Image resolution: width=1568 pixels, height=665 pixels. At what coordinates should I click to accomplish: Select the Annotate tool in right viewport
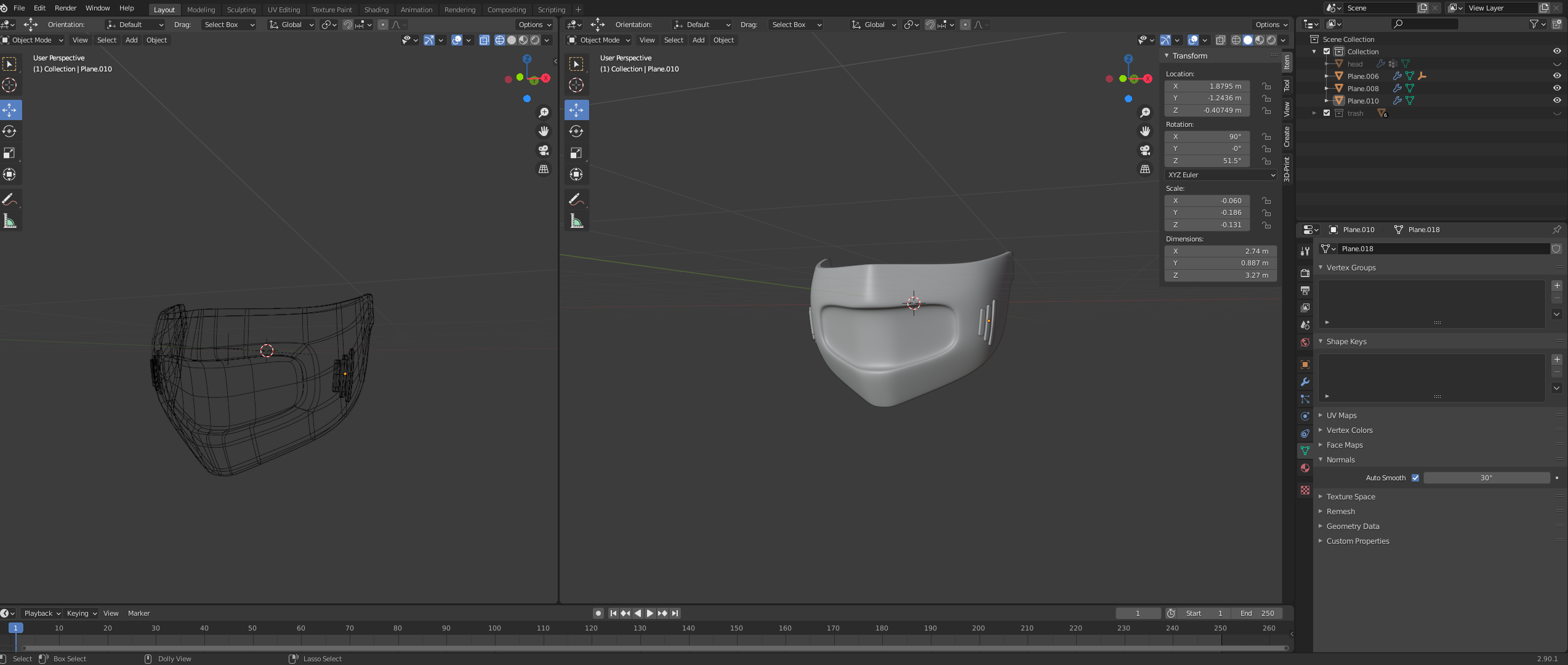(576, 199)
